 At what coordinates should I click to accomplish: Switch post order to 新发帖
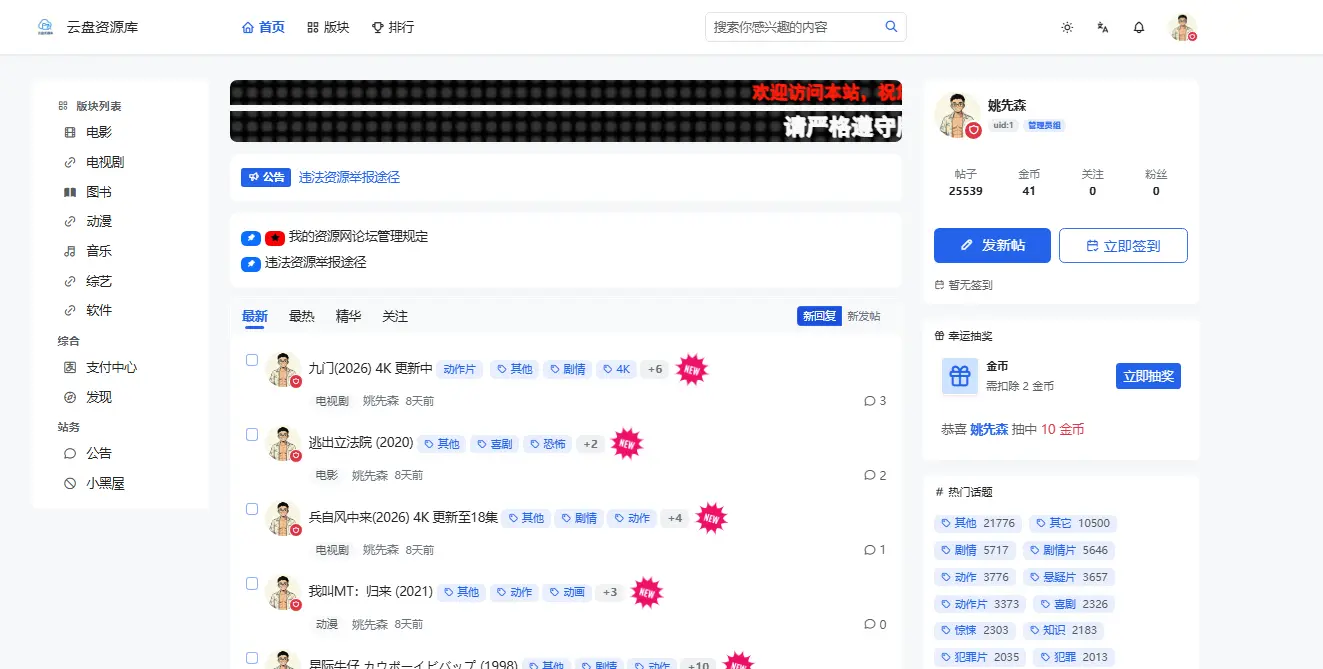point(864,316)
